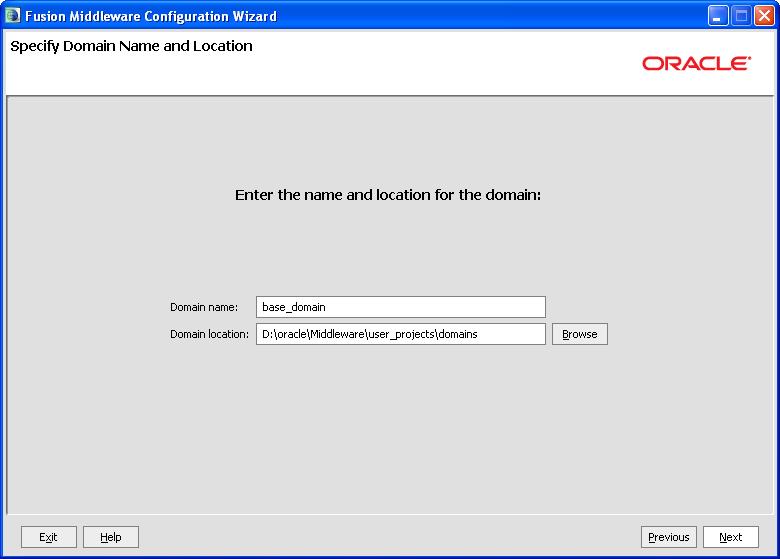Click the Domain location input field
Viewport: 780px width, 559px height.
pyautogui.click(x=400, y=334)
